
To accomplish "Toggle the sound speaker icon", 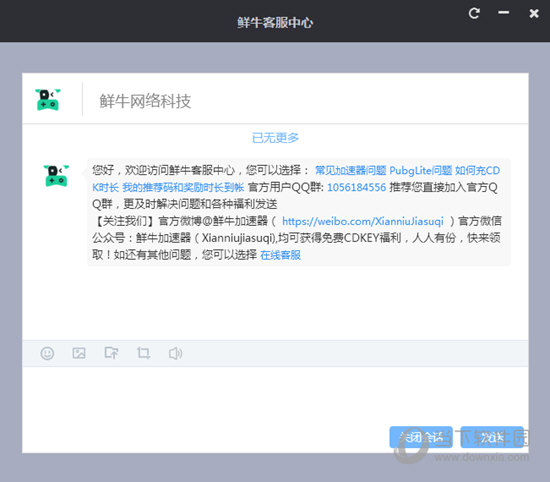I will [175, 353].
